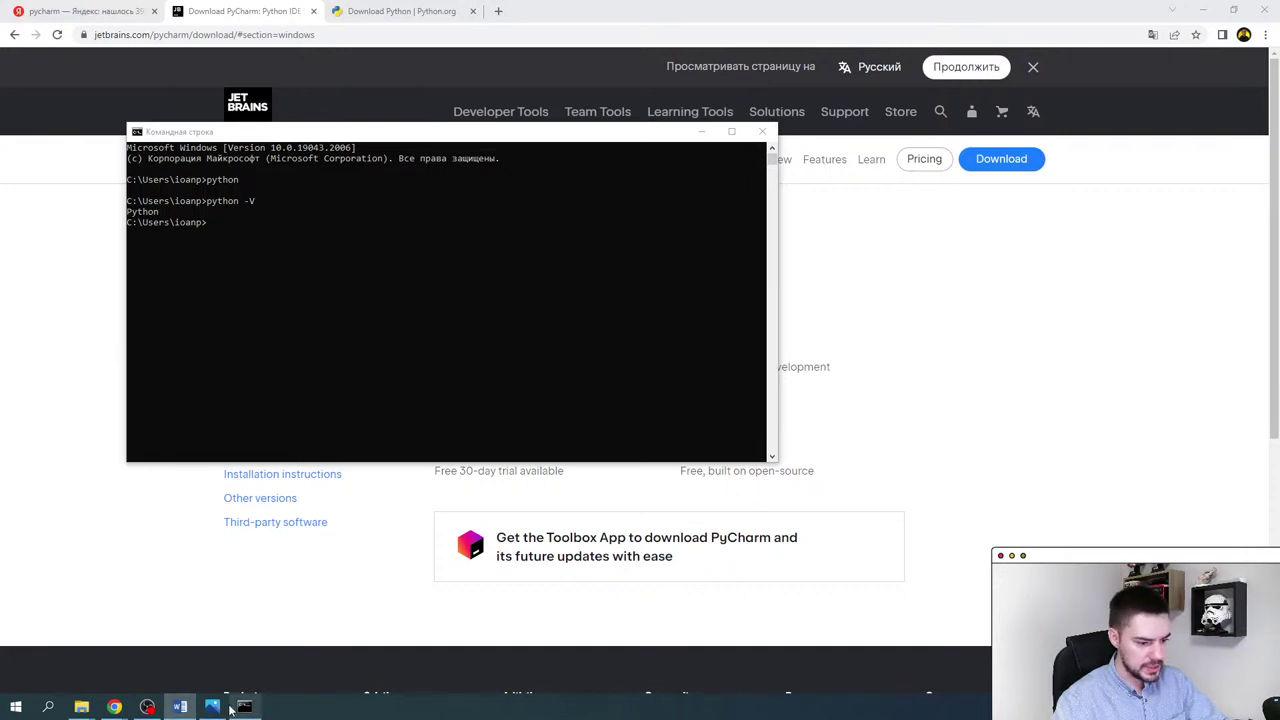The width and height of the screenshot is (1280, 720).
Task: Click the blue Download button
Action: tap(1001, 159)
